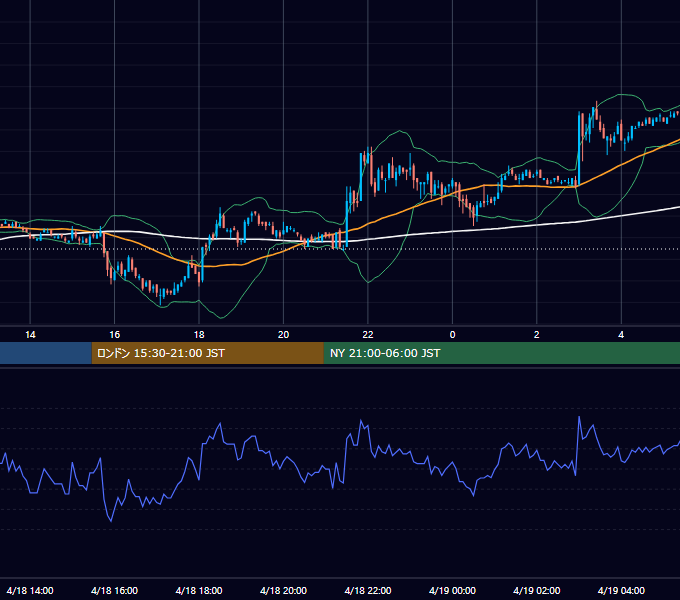Click the 4/19 04:00 date label

pos(621,590)
